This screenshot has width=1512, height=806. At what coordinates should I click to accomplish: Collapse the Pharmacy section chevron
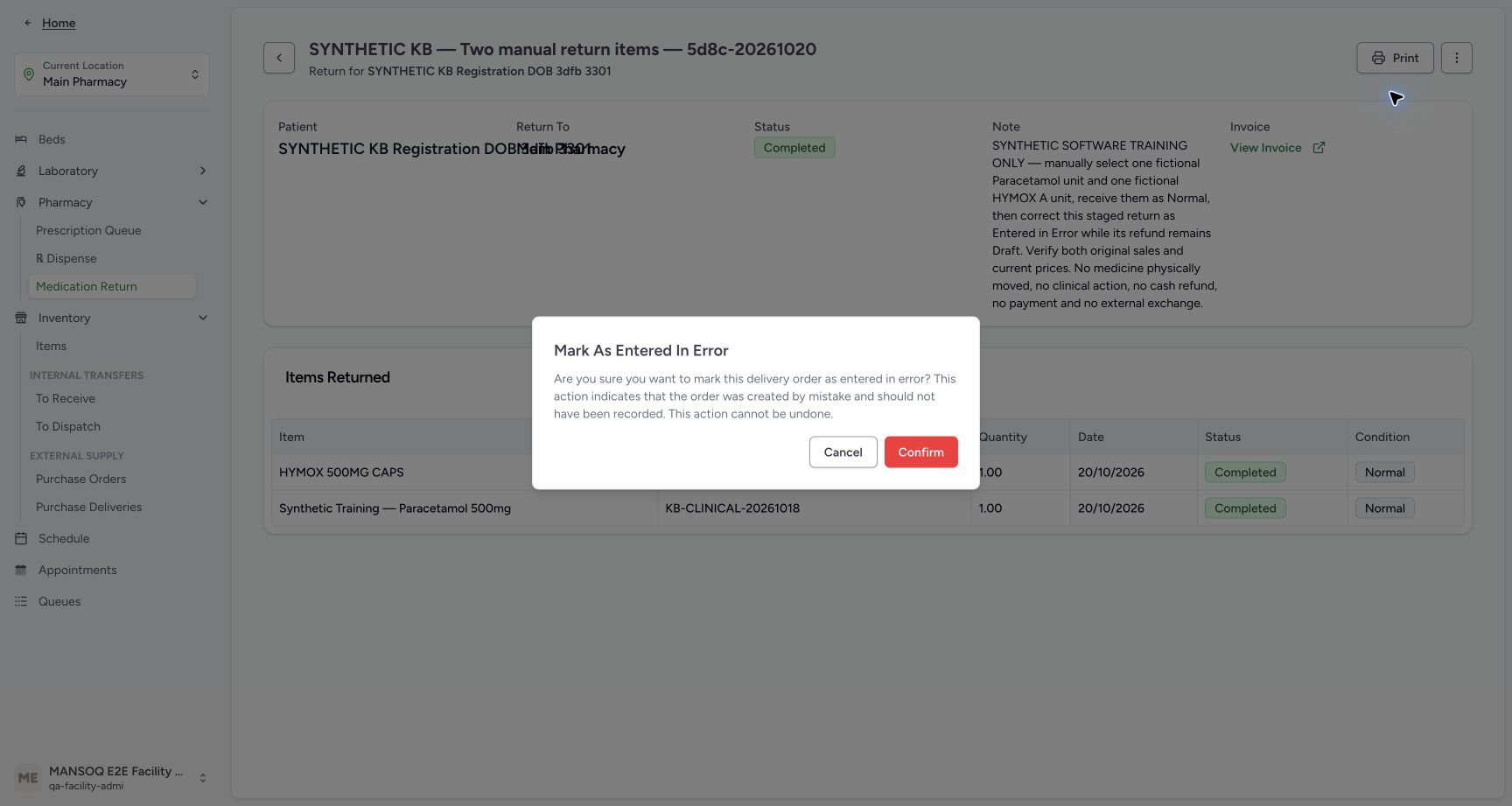[x=203, y=202]
